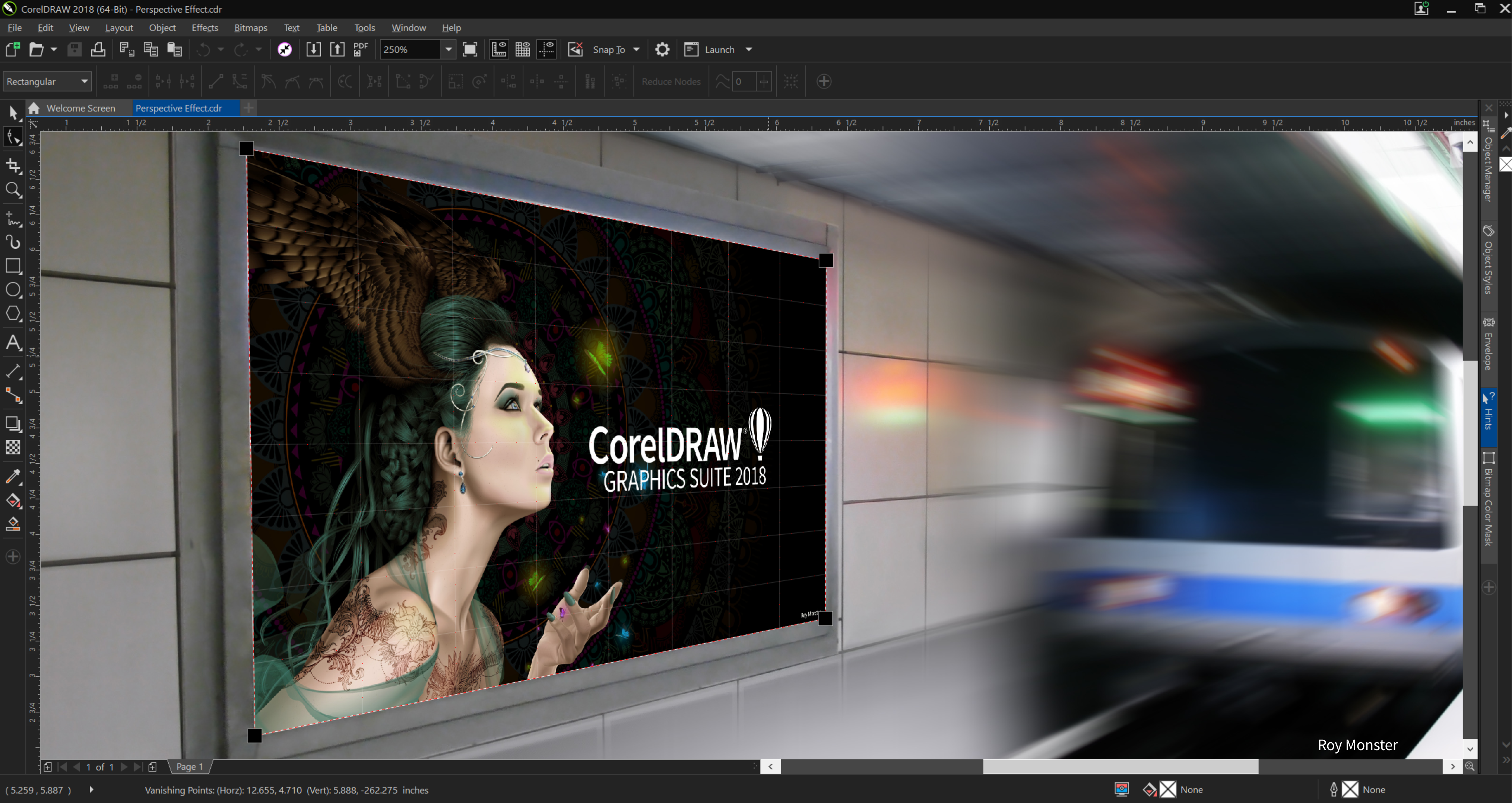Click the zoom level 250% field
Screen dimensions: 1512x803
[x=410, y=49]
